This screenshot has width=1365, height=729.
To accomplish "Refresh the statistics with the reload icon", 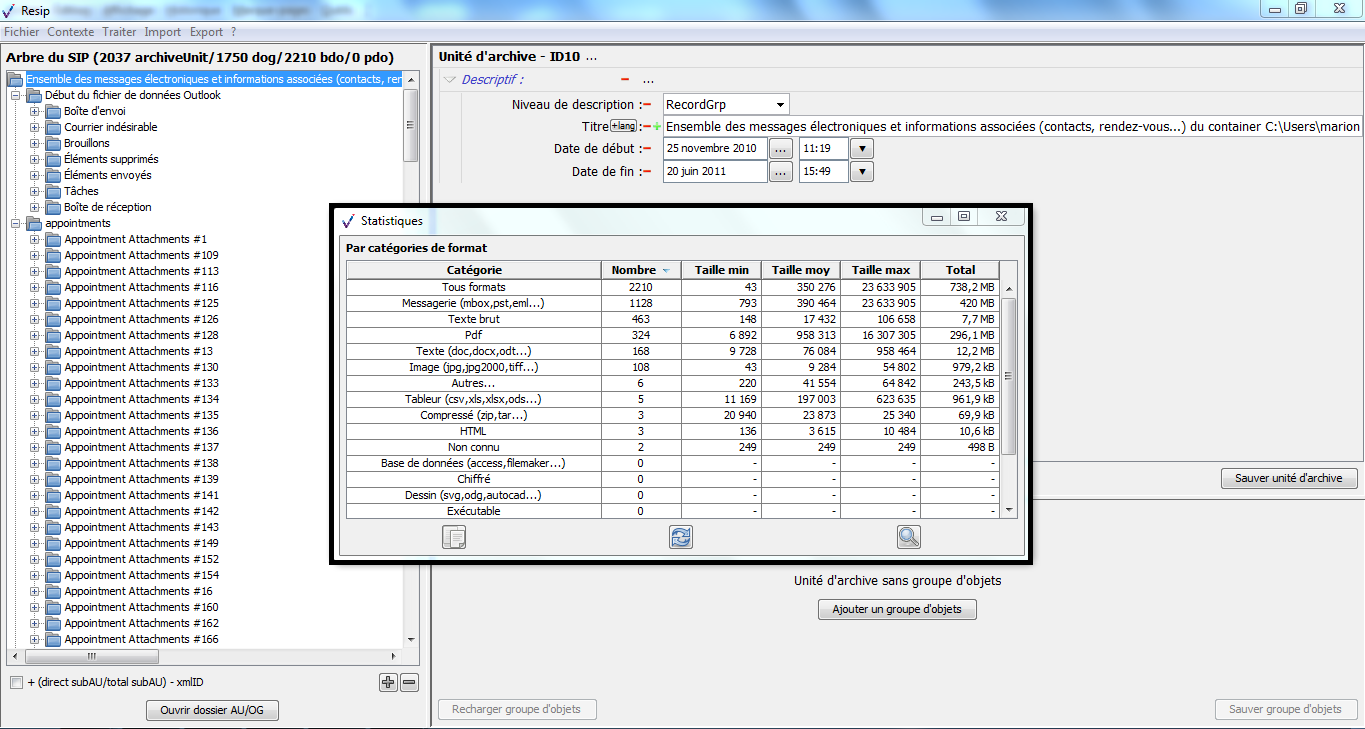I will tap(681, 537).
